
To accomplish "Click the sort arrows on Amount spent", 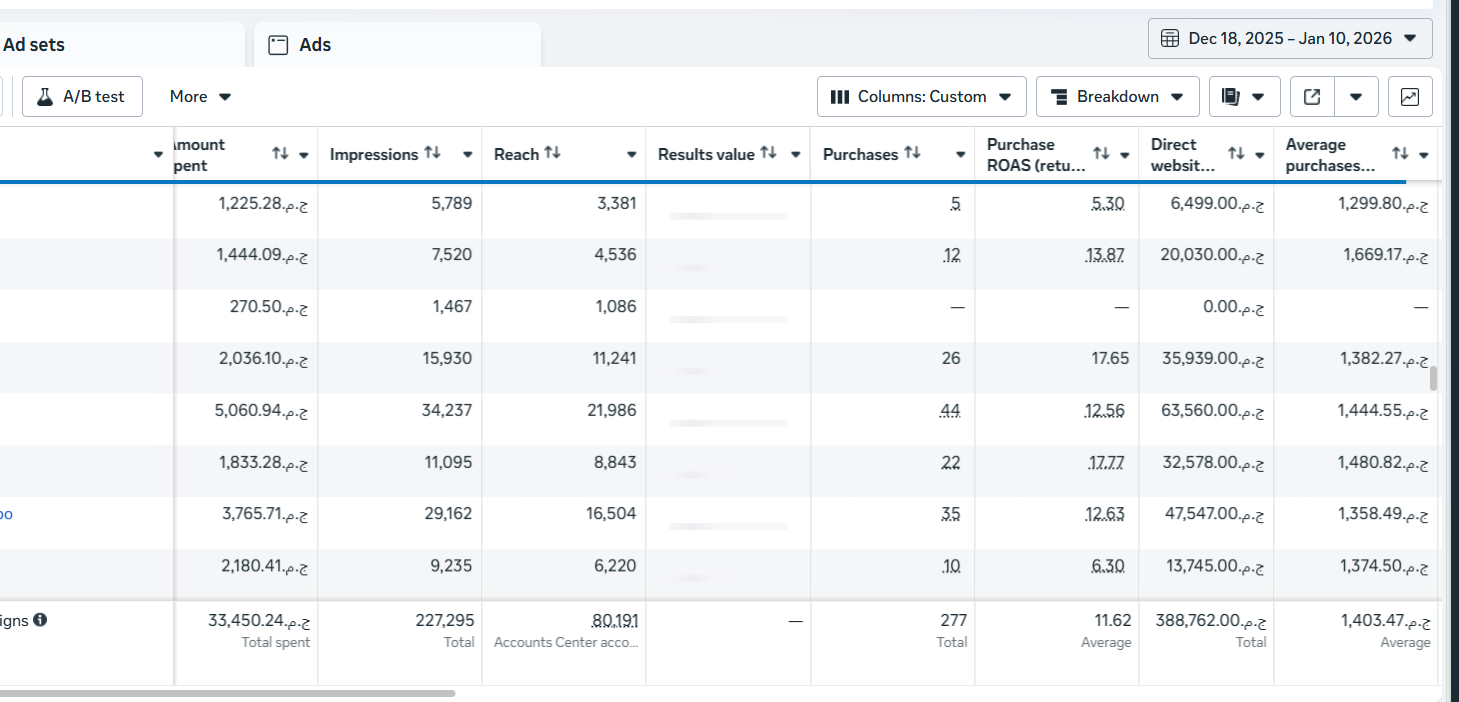I will [280, 154].
